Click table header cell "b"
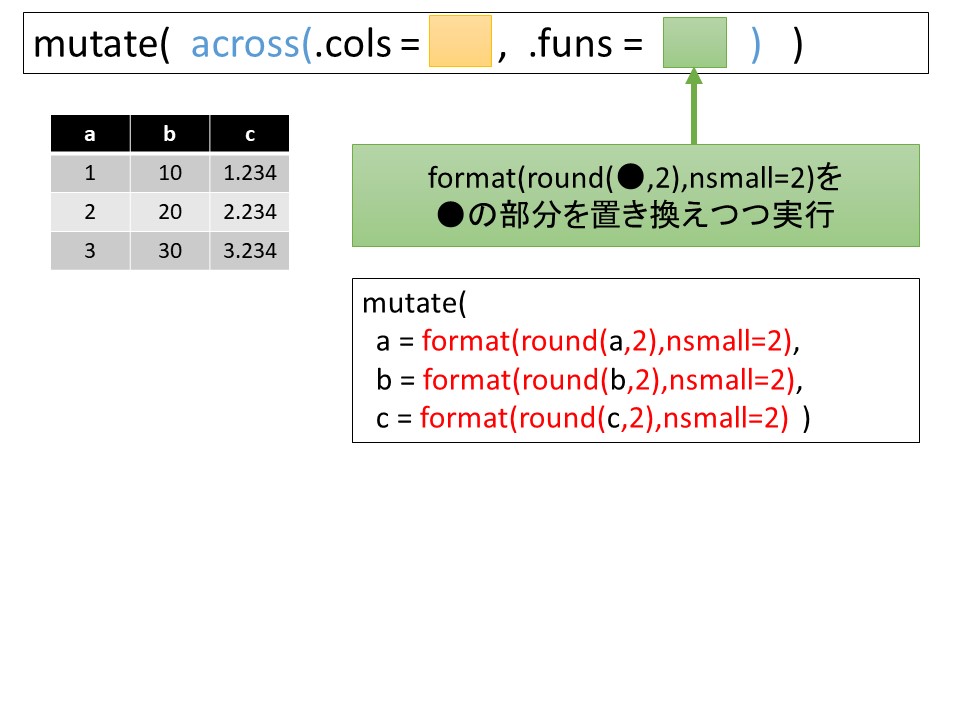 coord(170,134)
